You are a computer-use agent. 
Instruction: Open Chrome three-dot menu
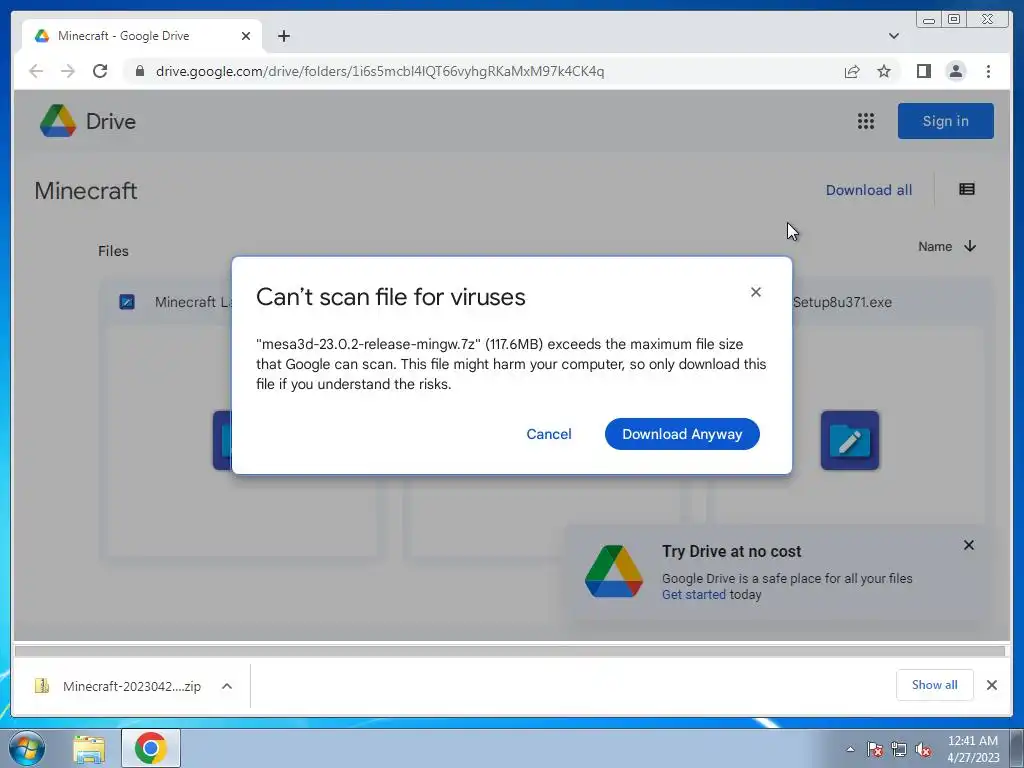point(988,71)
